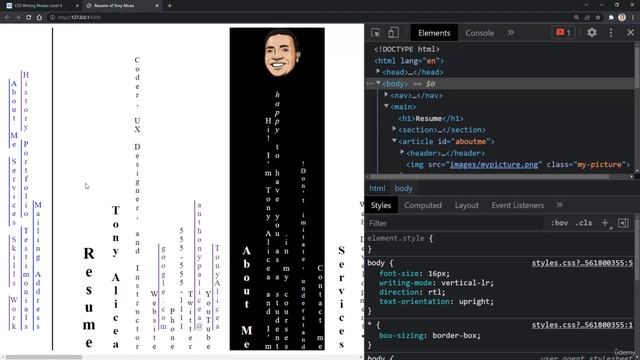Zoom magnifier icon in address bar
Screen dimensions: 640x360
[576, 18]
